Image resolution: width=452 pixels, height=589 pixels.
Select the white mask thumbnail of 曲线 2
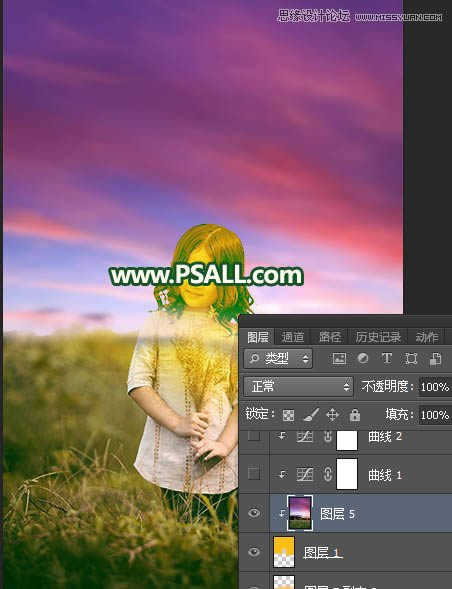pos(347,440)
